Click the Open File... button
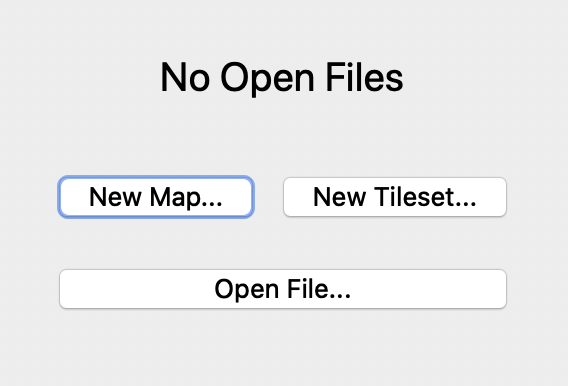Image resolution: width=568 pixels, height=386 pixels. 283,289
